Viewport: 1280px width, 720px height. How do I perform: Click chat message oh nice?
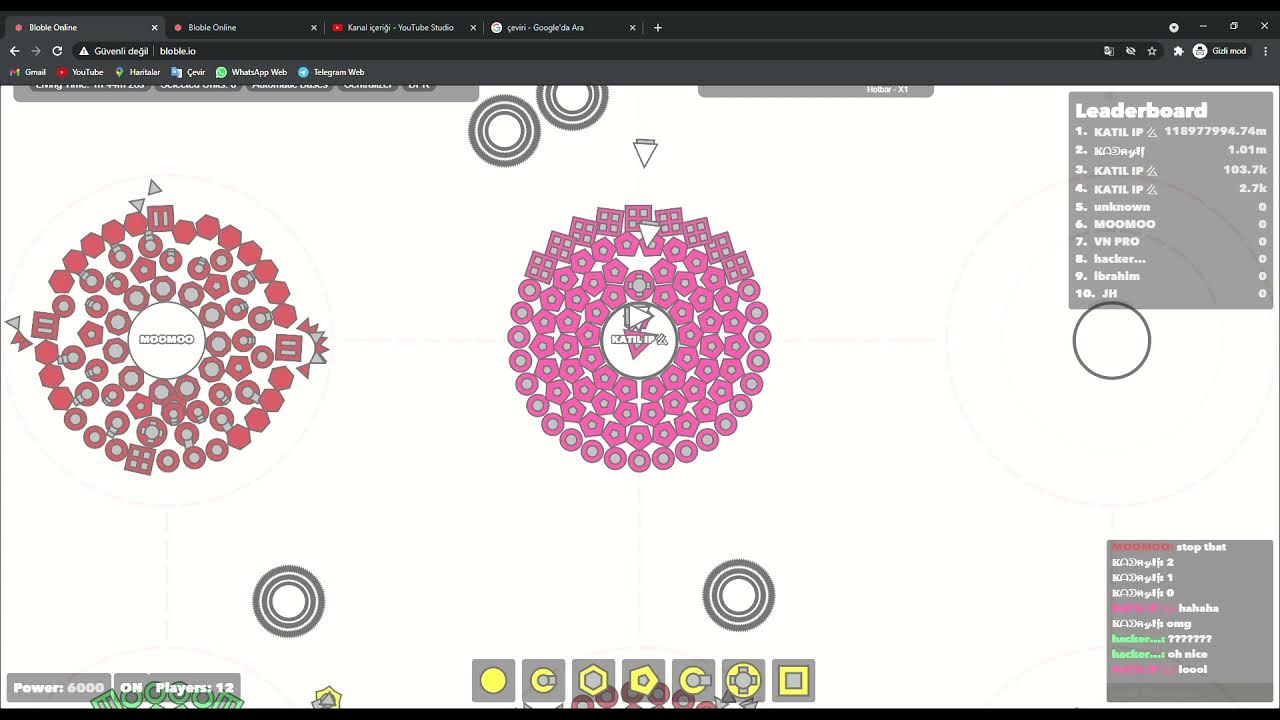1187,654
